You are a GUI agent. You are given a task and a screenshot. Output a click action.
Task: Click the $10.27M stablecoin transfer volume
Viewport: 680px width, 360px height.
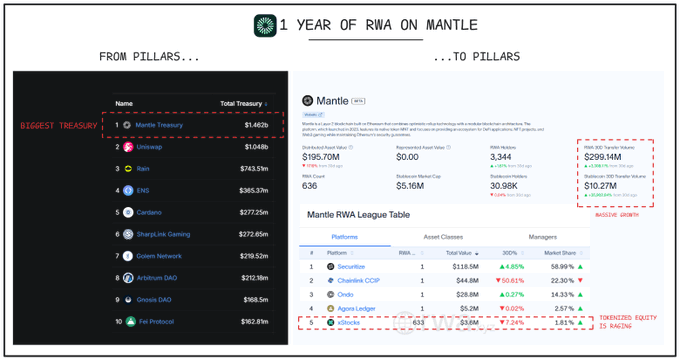pyautogui.click(x=601, y=186)
